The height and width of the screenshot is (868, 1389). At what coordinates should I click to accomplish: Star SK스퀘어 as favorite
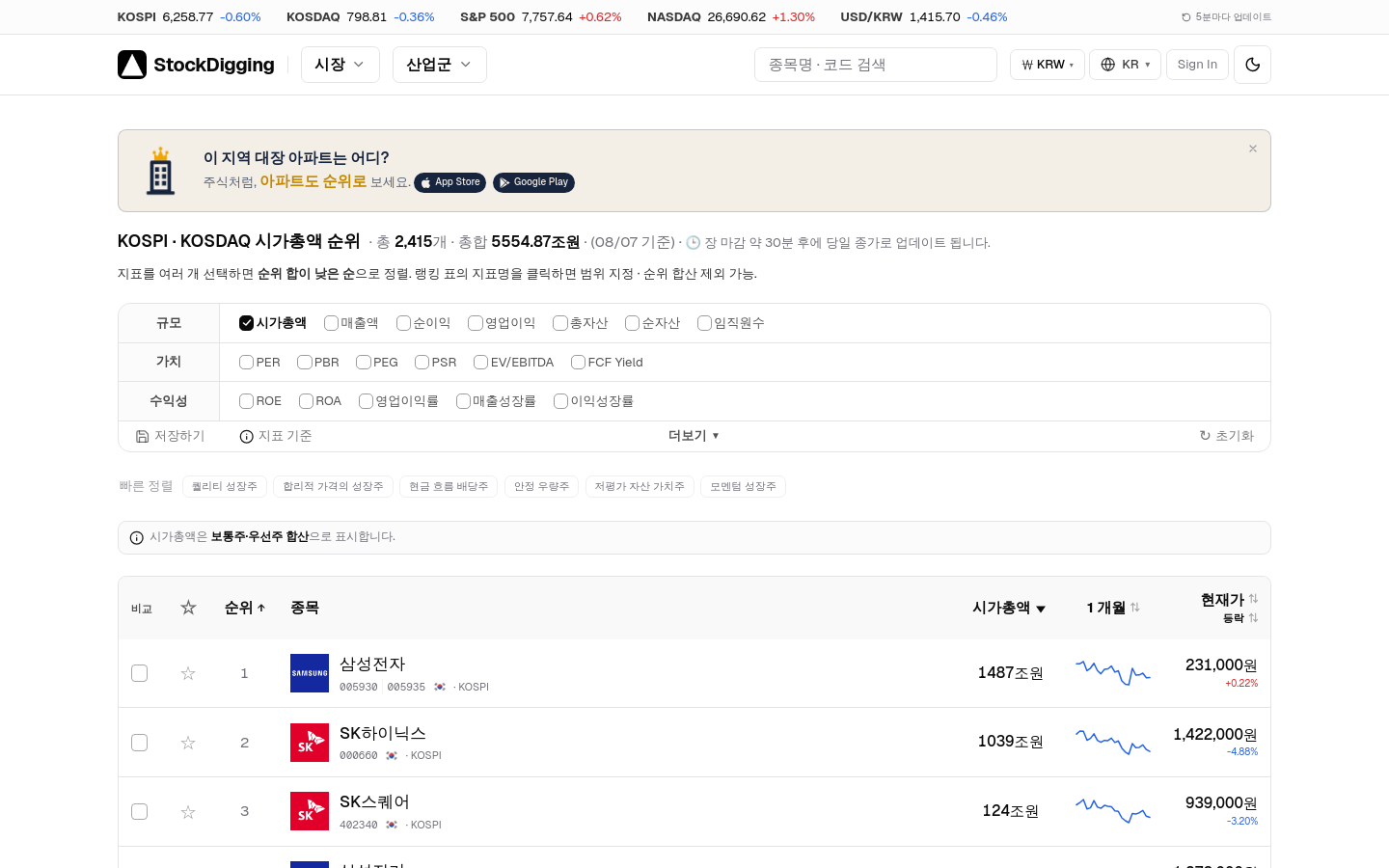click(188, 812)
